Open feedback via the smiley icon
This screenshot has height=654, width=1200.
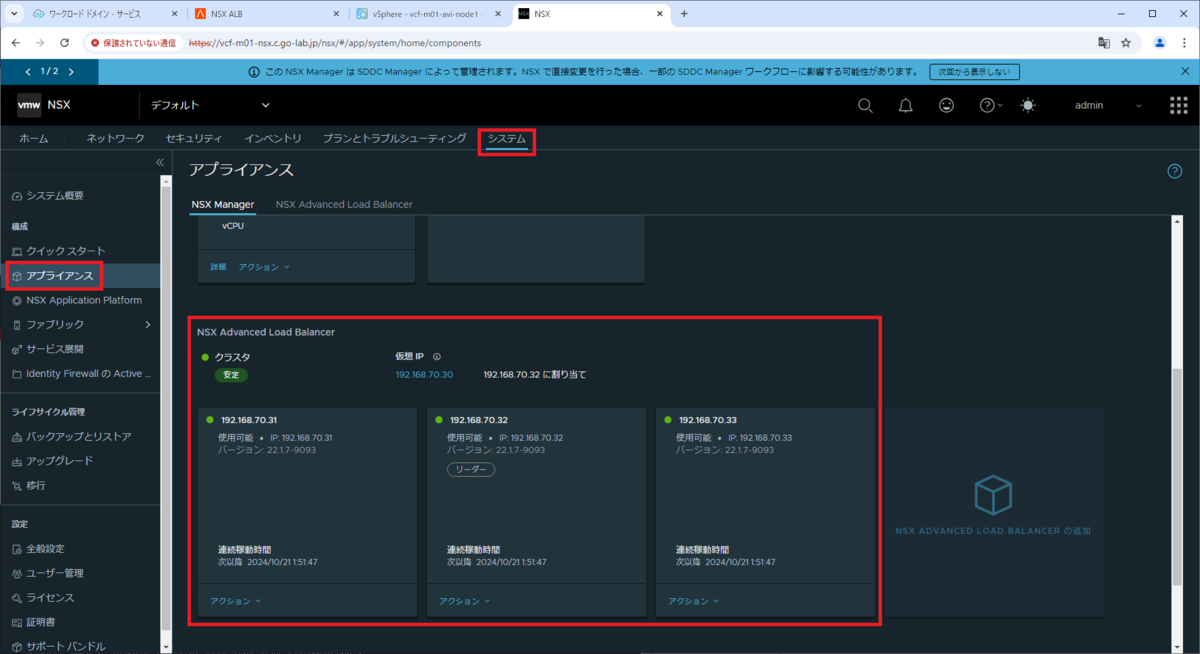click(946, 104)
